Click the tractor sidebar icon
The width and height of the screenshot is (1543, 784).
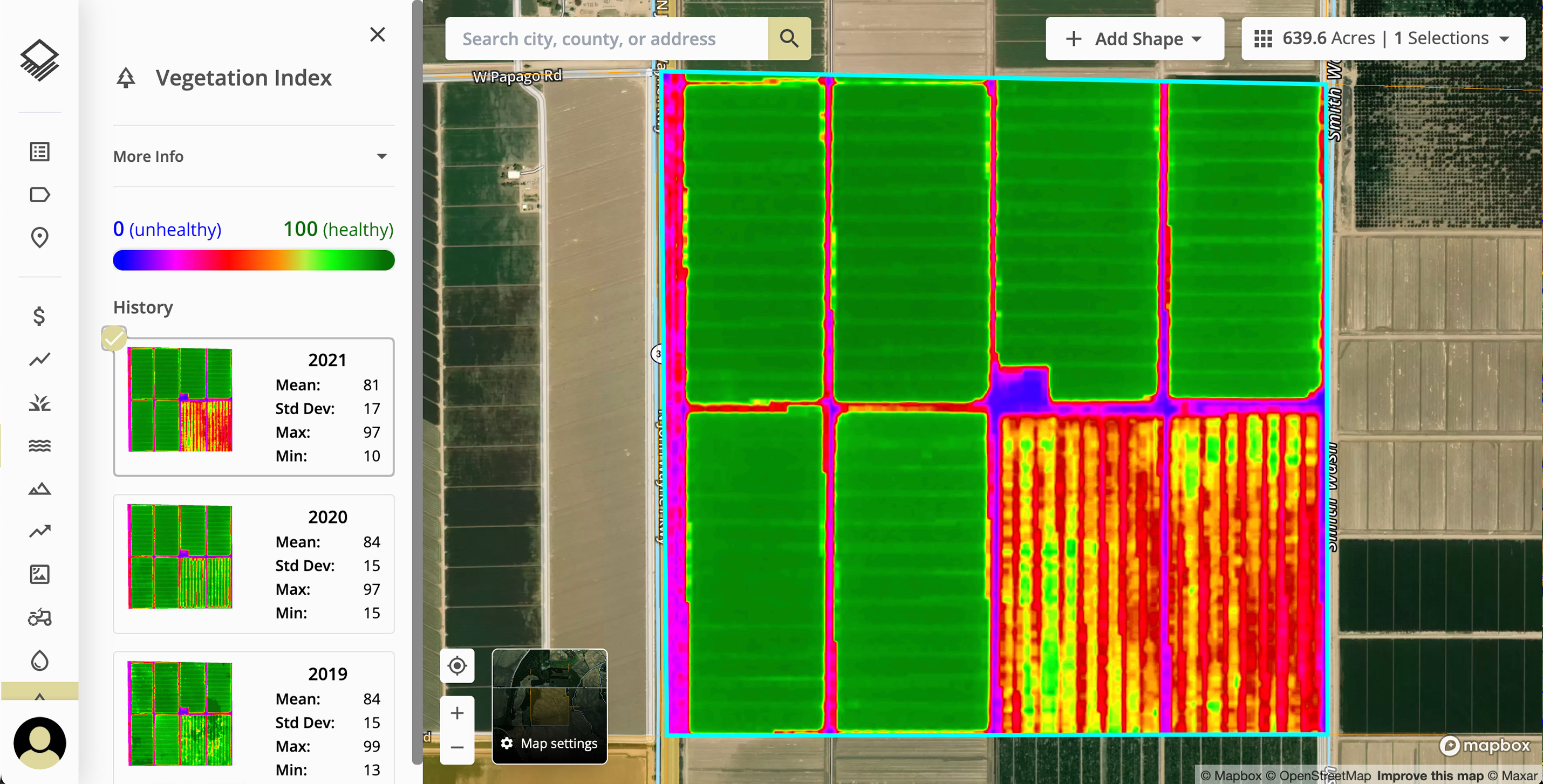(39, 617)
